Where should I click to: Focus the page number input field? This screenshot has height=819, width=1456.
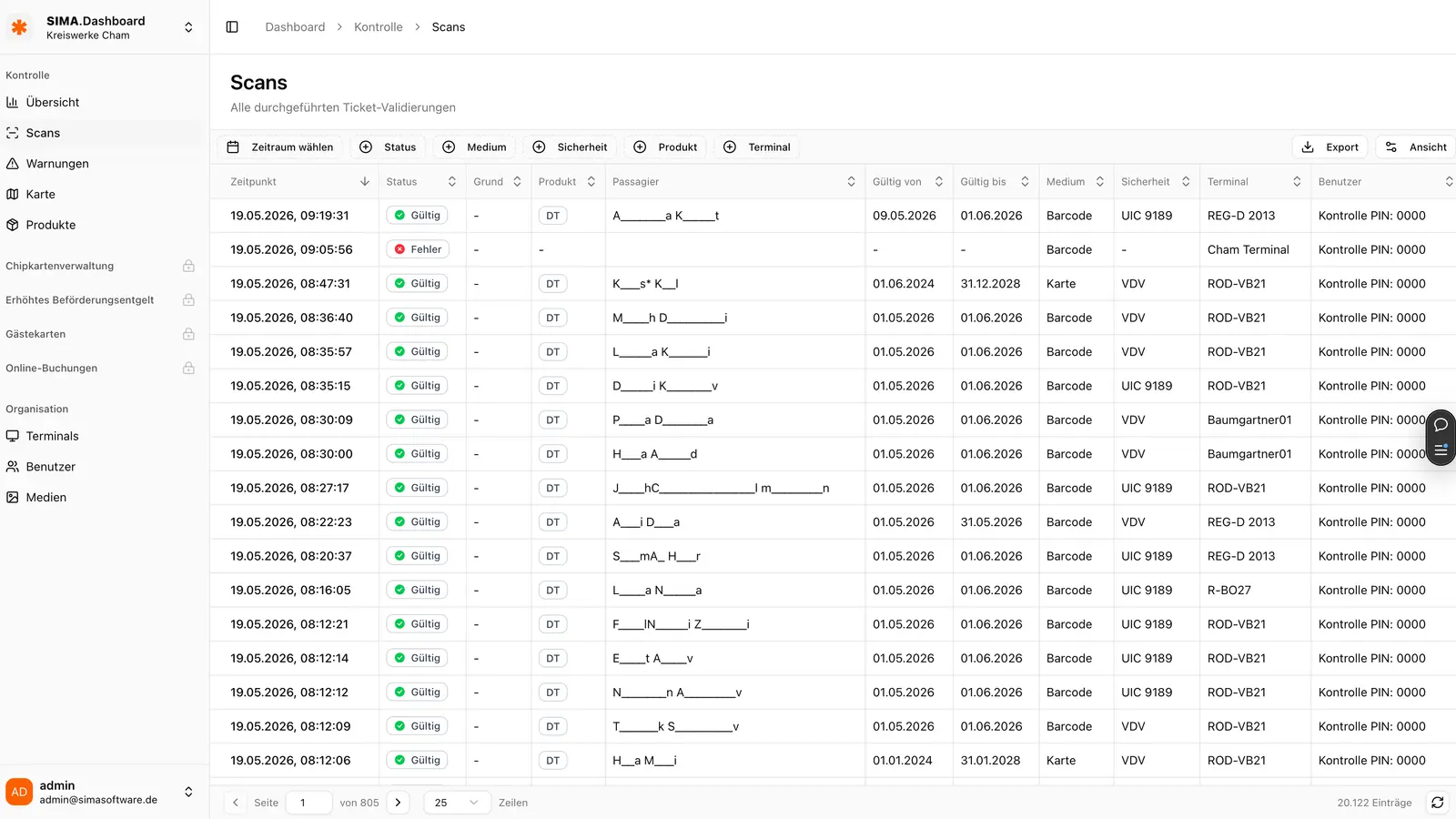pyautogui.click(x=308, y=803)
